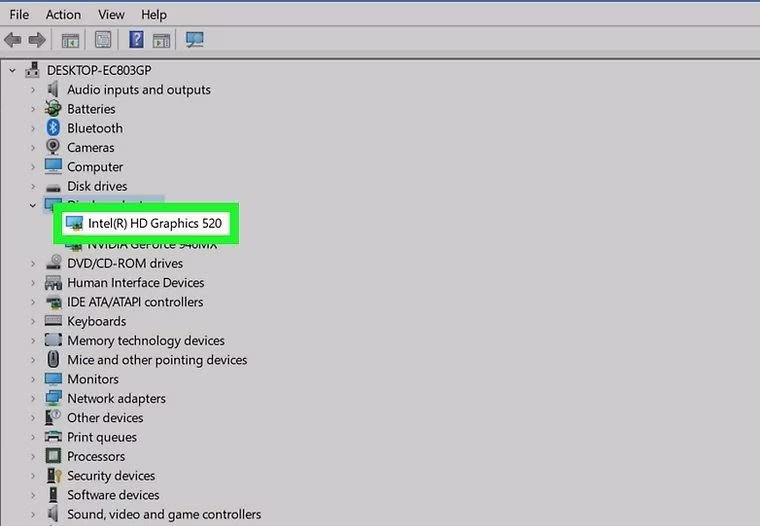Select the Bluetooth category label
This screenshot has height=526, width=760.
pyautogui.click(x=95, y=128)
